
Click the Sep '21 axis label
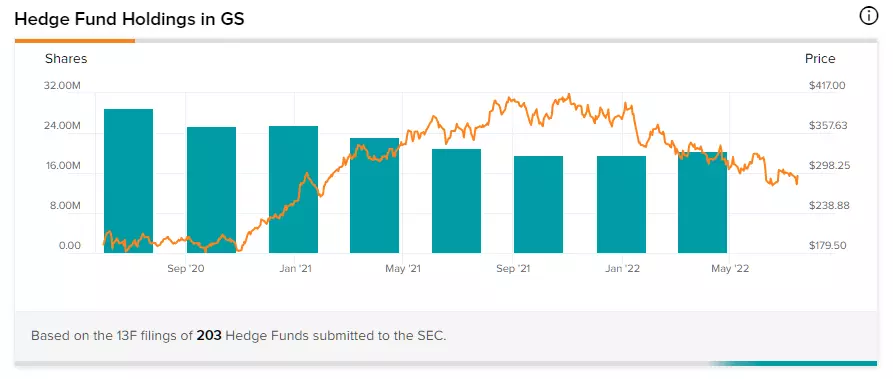513,268
